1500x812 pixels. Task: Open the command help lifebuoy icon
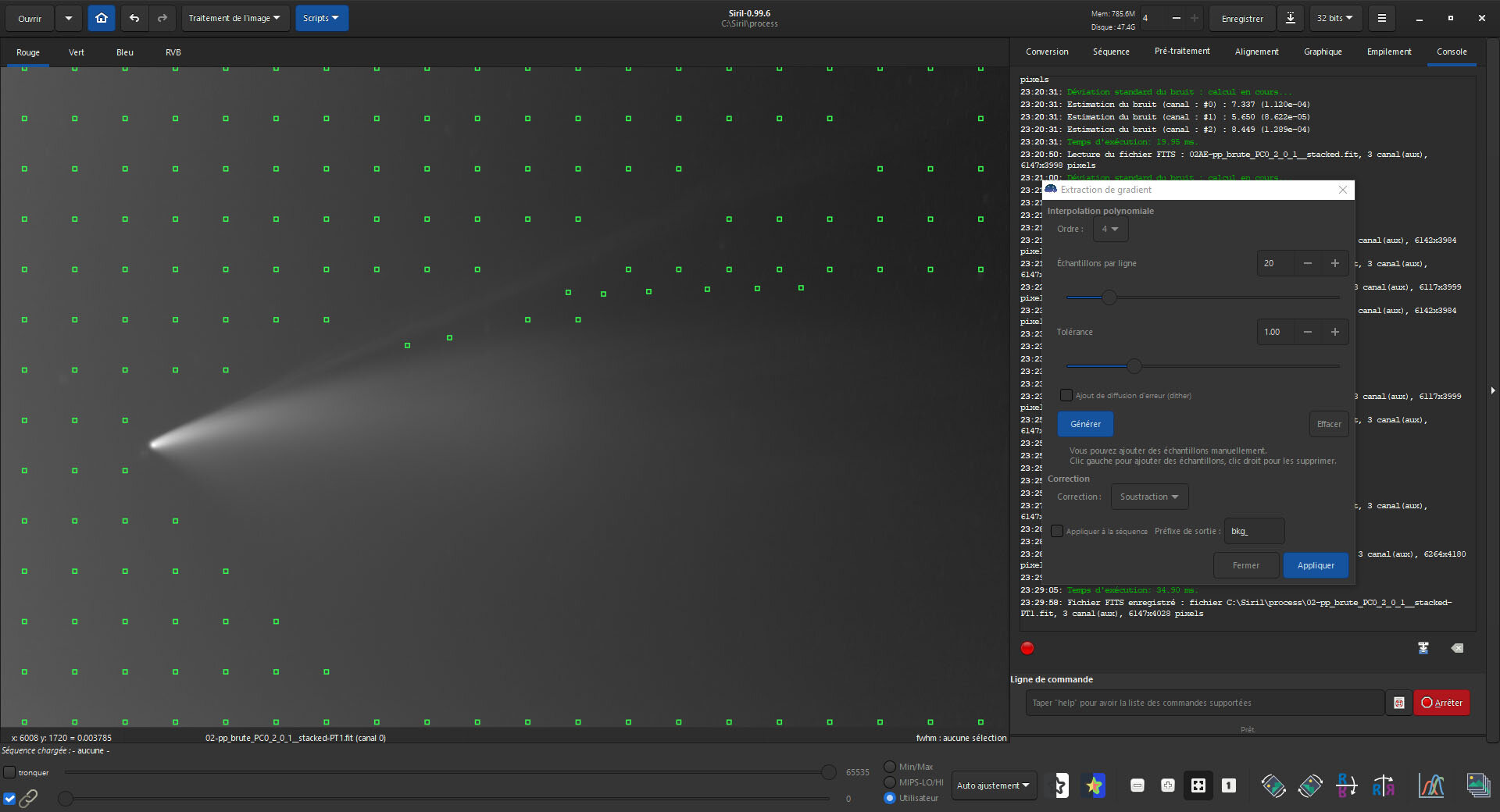tap(1399, 703)
